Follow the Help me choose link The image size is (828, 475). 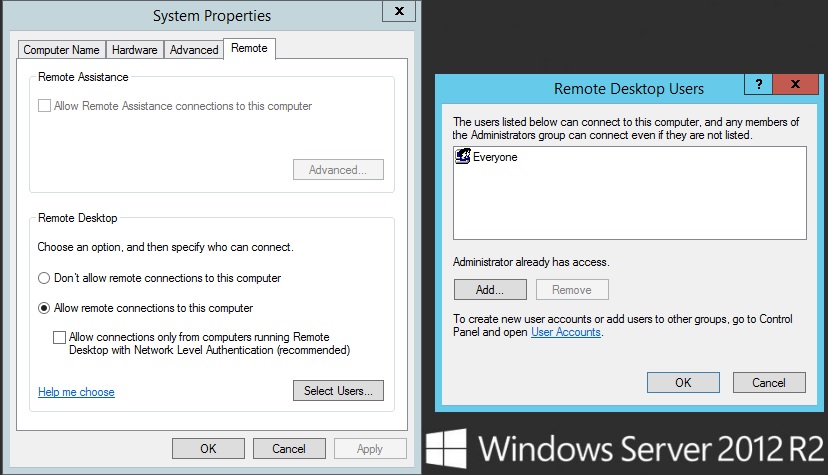click(76, 392)
